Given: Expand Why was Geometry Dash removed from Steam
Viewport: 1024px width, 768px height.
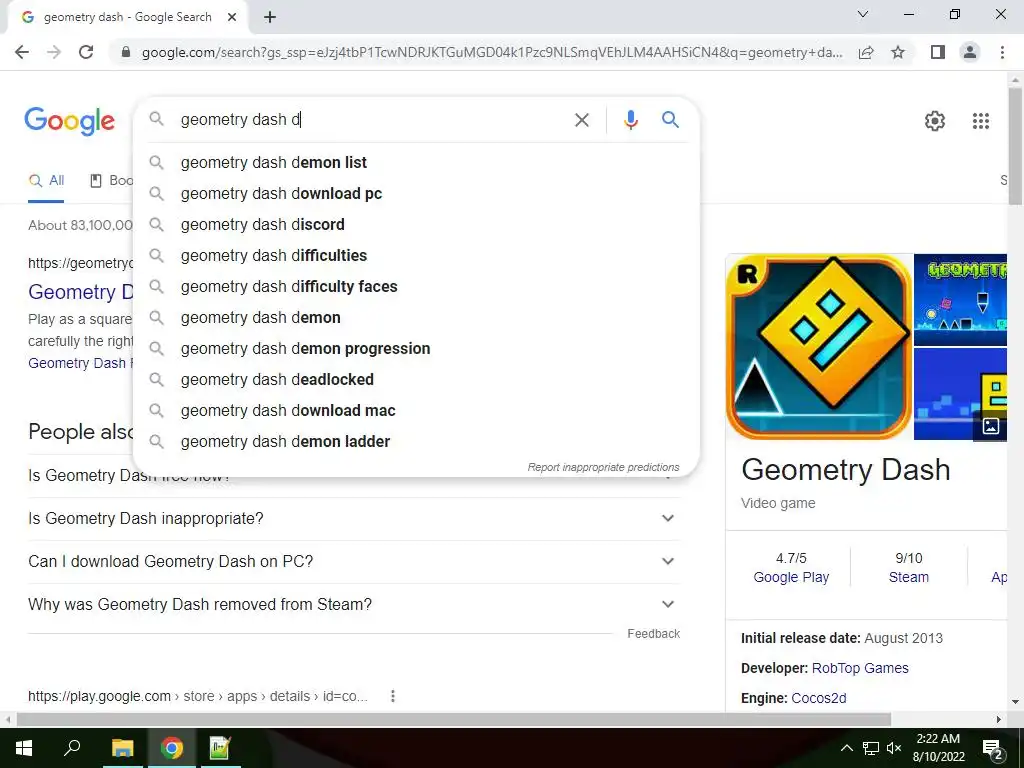Looking at the screenshot, I should pos(354,605).
